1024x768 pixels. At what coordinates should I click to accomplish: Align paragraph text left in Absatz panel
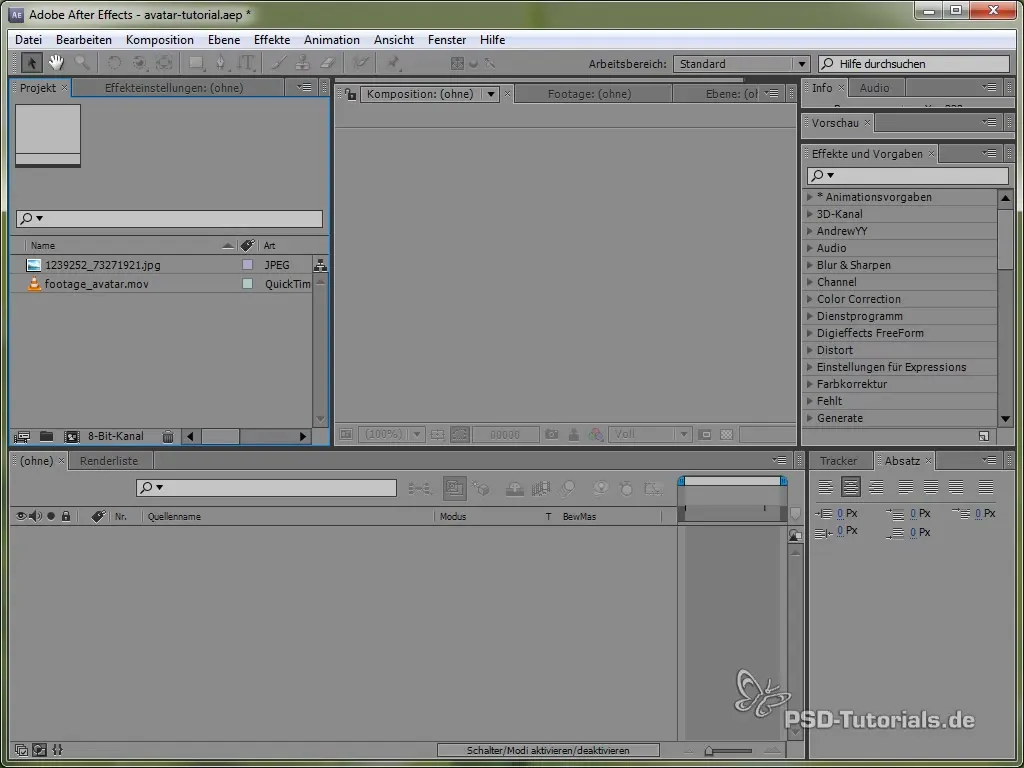pos(825,487)
